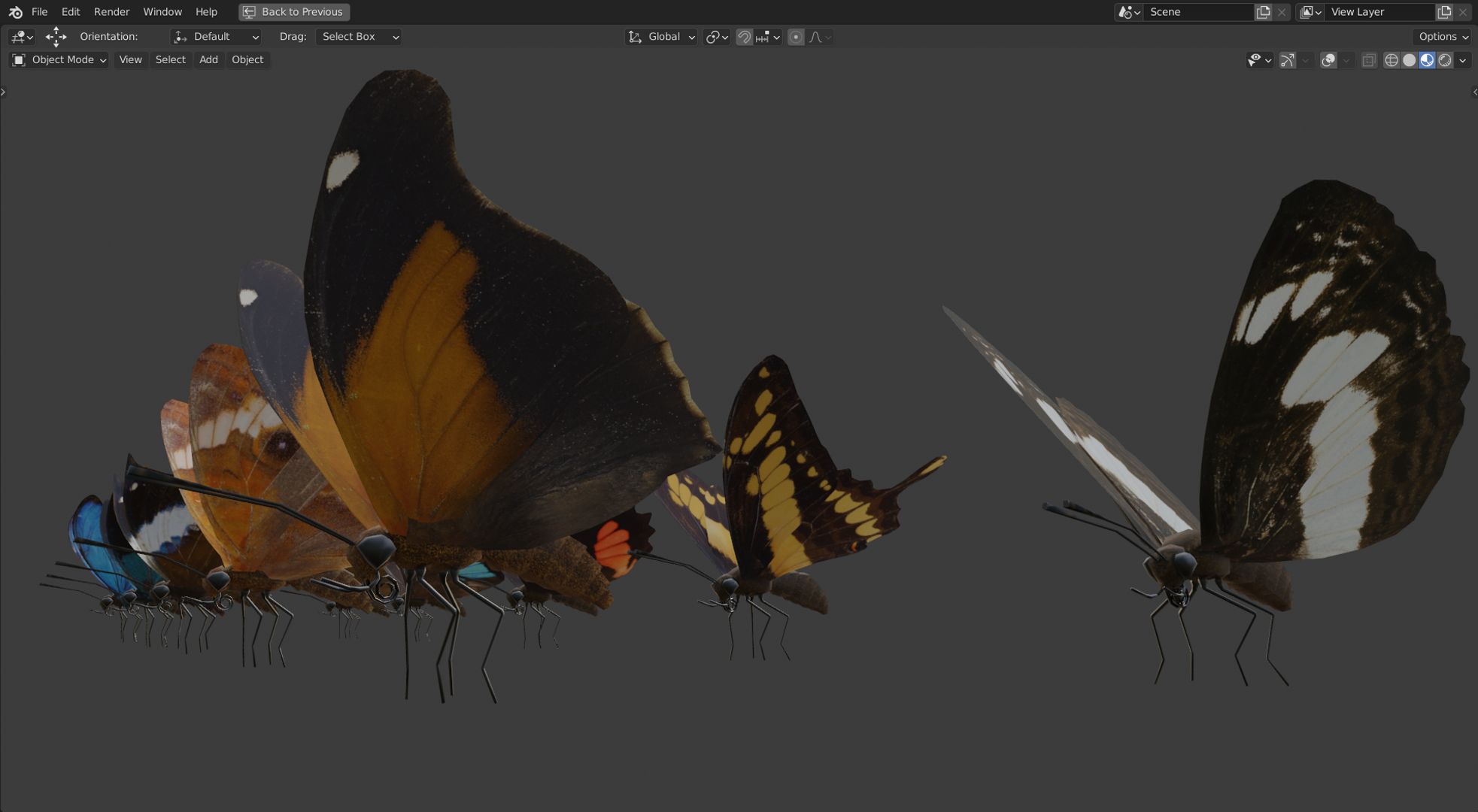Screen dimensions: 1478x812
Task: Click Back to Previous button
Action: tap(294, 12)
